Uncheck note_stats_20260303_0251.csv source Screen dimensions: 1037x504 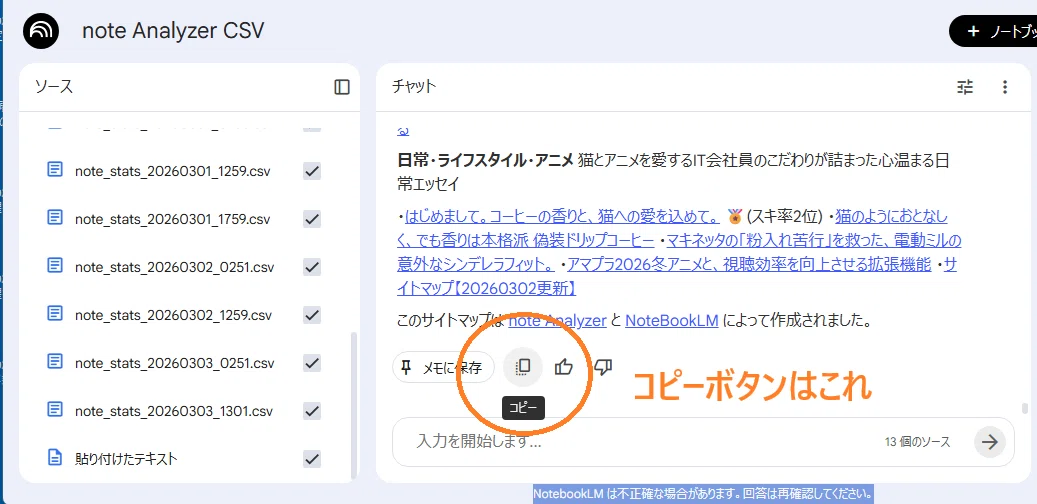click(x=312, y=362)
